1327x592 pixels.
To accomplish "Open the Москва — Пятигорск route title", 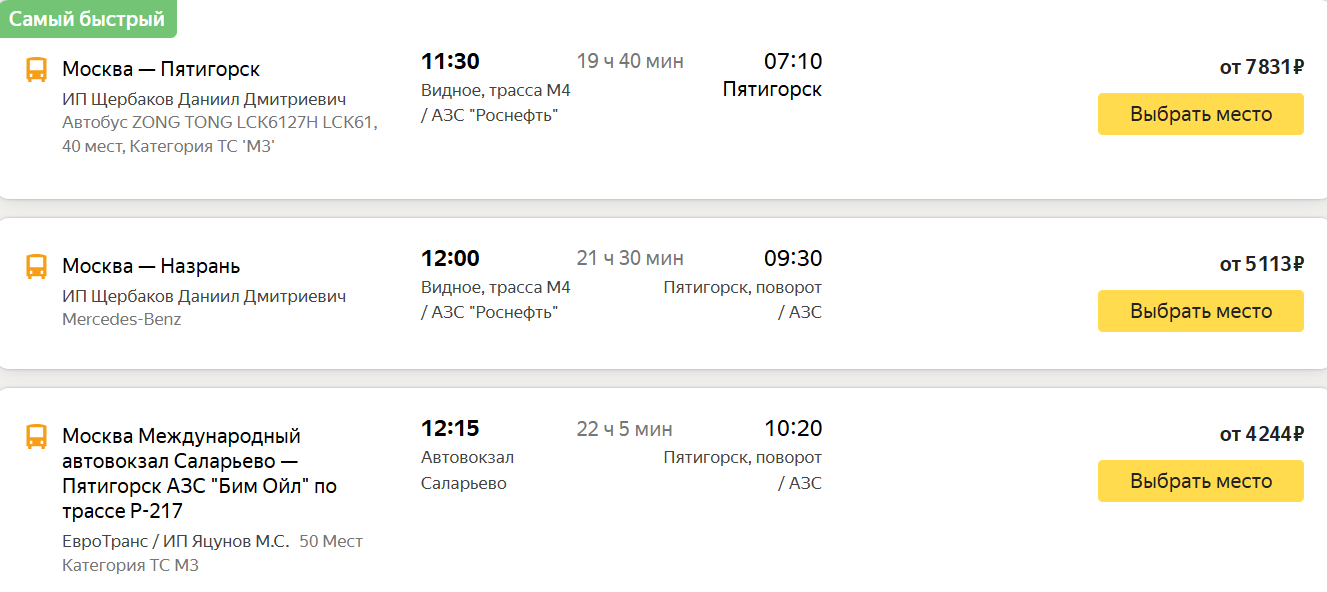I will click(161, 69).
